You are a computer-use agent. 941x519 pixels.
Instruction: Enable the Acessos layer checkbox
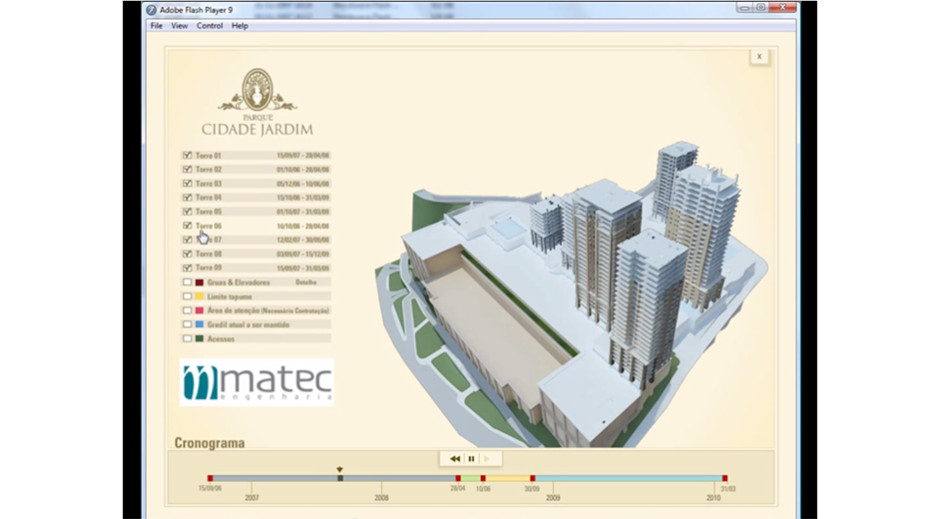(187, 339)
